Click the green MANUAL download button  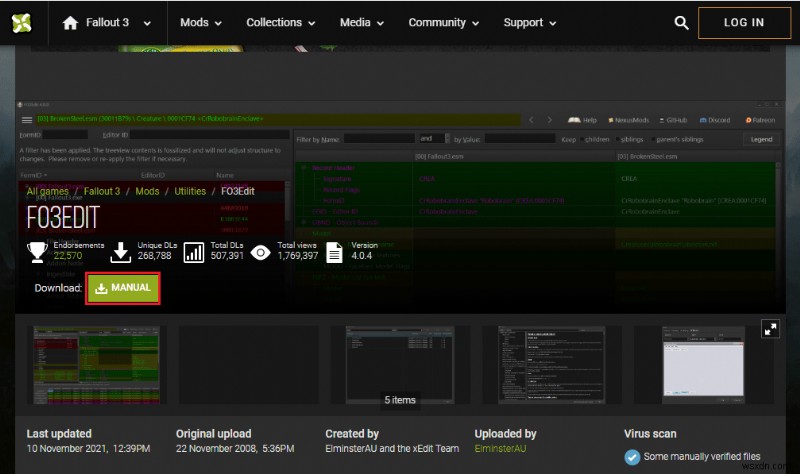coord(122,288)
